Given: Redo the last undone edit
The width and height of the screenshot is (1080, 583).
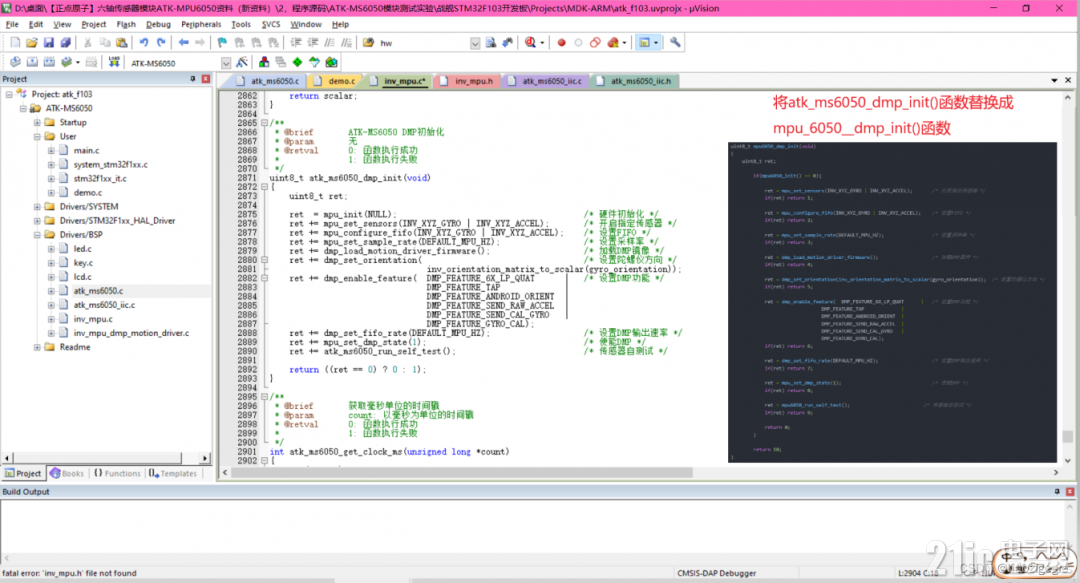Looking at the screenshot, I should click(x=161, y=43).
